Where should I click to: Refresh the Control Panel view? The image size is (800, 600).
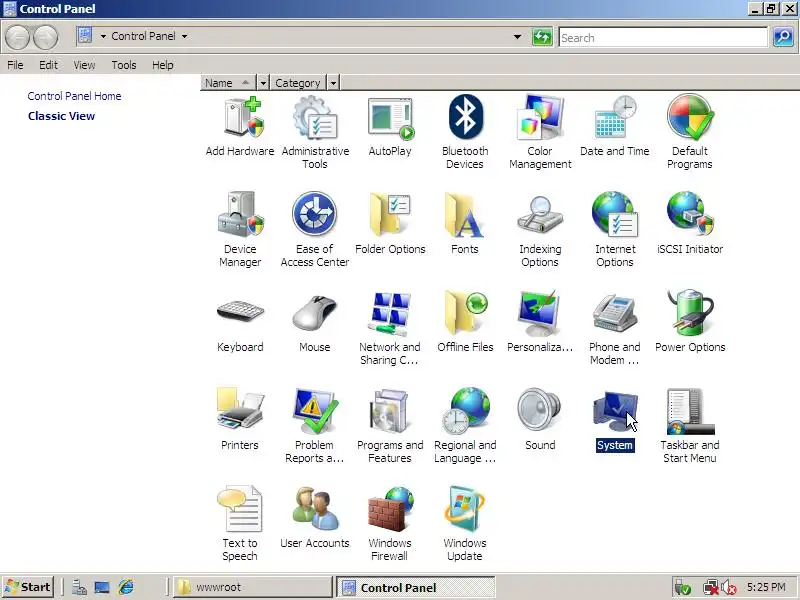coord(542,37)
